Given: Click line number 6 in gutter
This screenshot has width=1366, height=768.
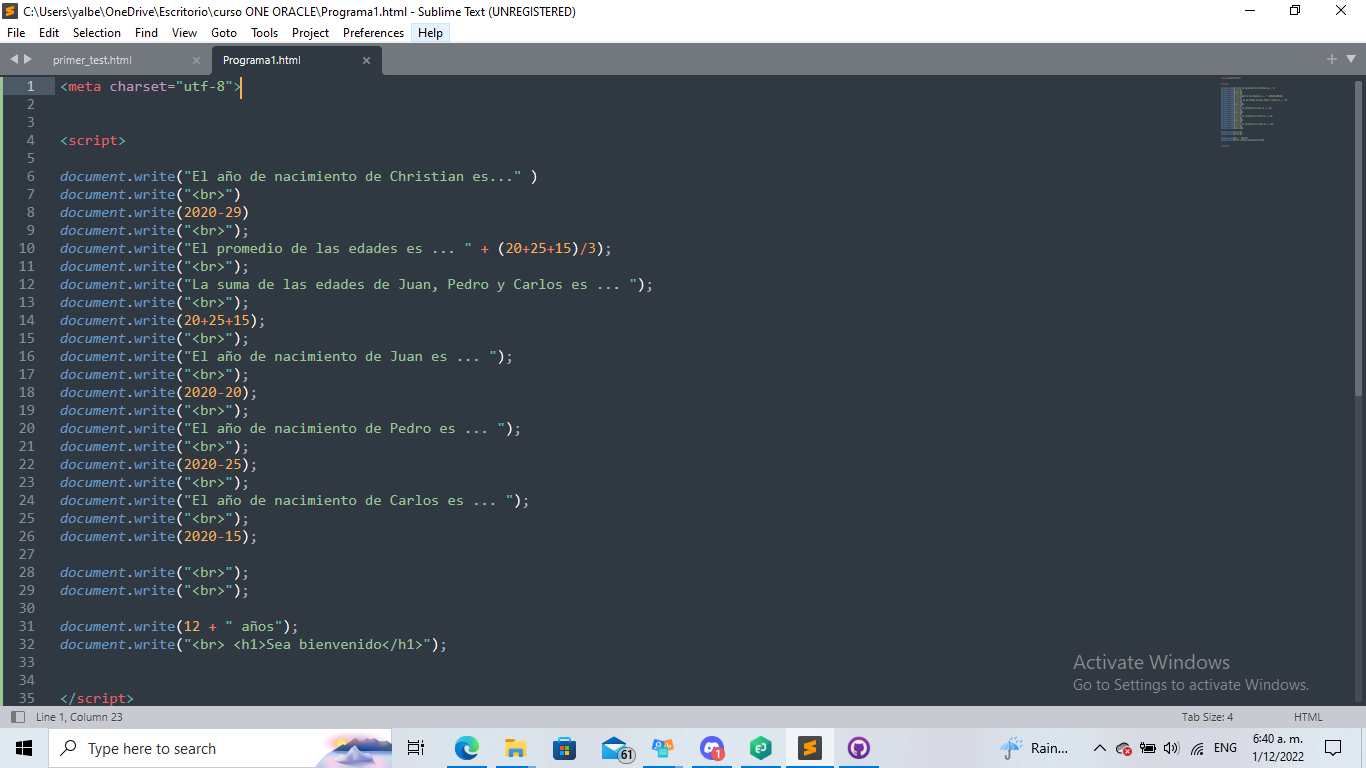Looking at the screenshot, I should [31, 176].
